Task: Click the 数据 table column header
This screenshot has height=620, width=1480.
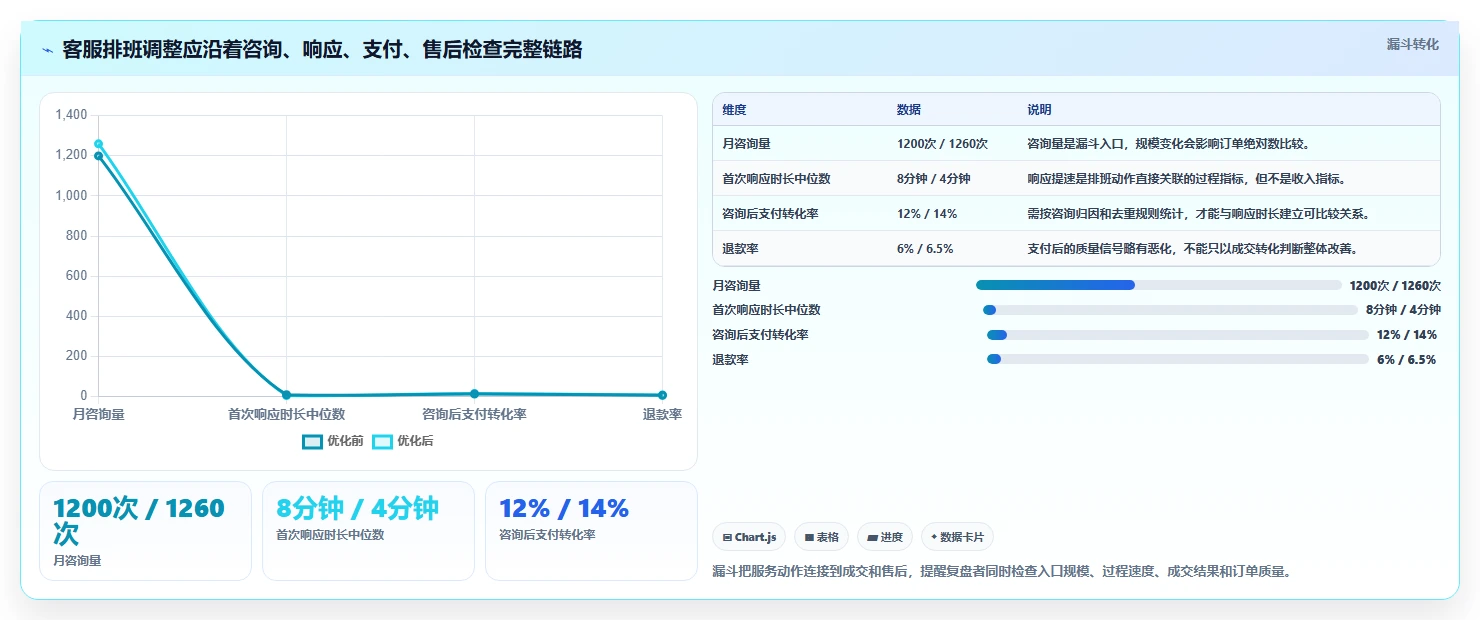Action: click(x=909, y=110)
